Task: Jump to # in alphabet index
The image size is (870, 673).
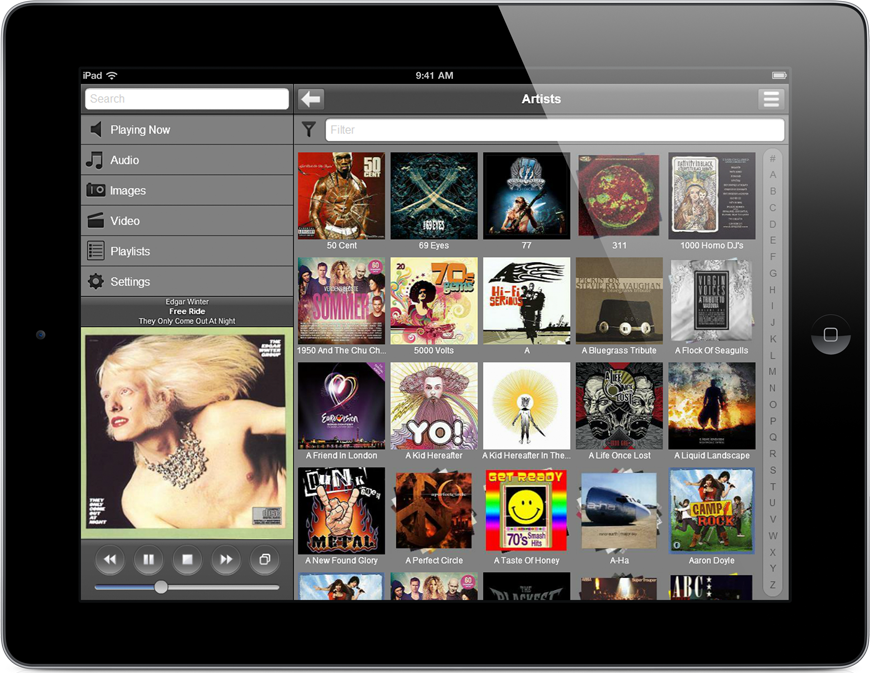Action: [772, 159]
